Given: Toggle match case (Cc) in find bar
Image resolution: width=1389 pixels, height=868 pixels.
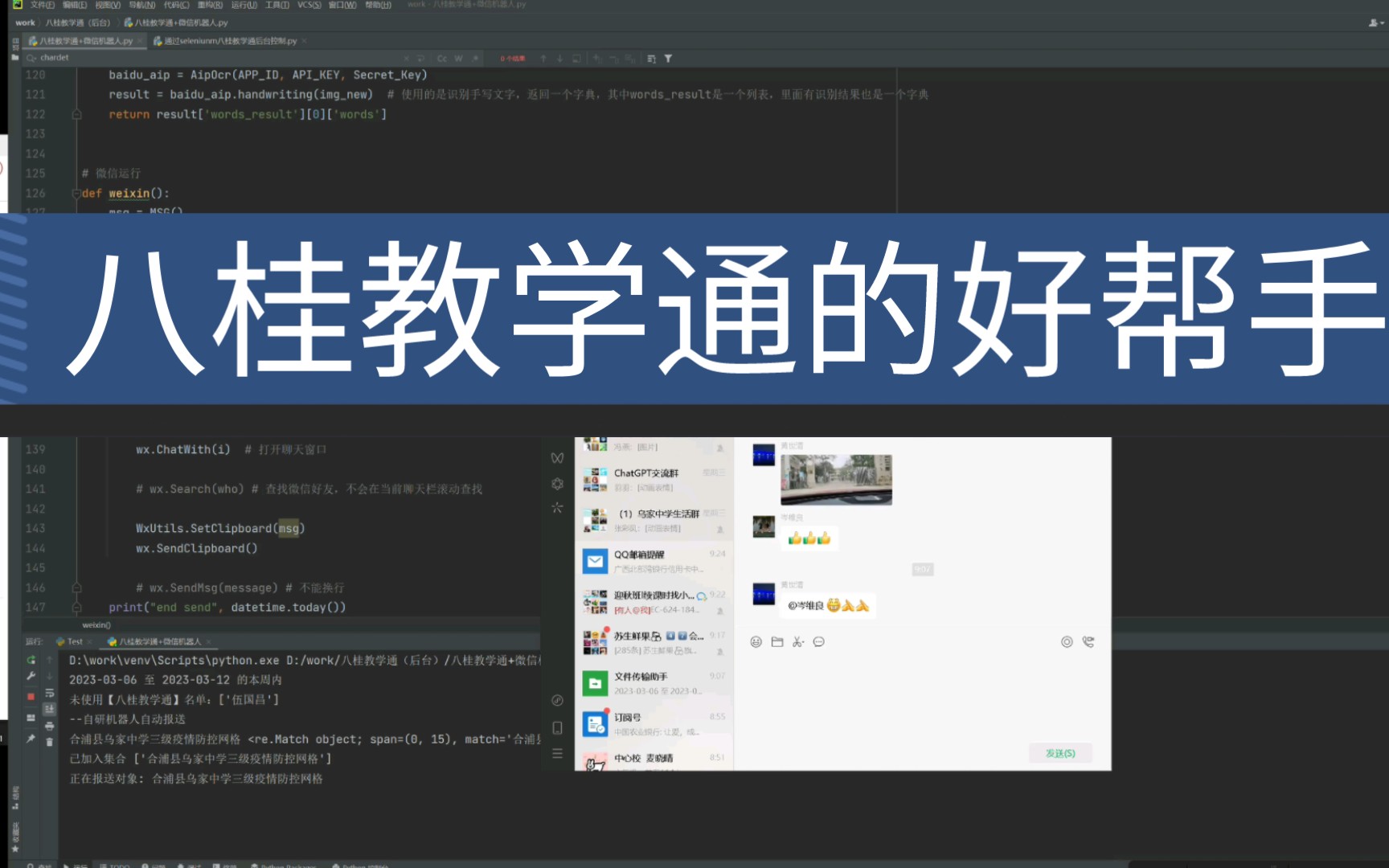Looking at the screenshot, I should tap(442, 58).
